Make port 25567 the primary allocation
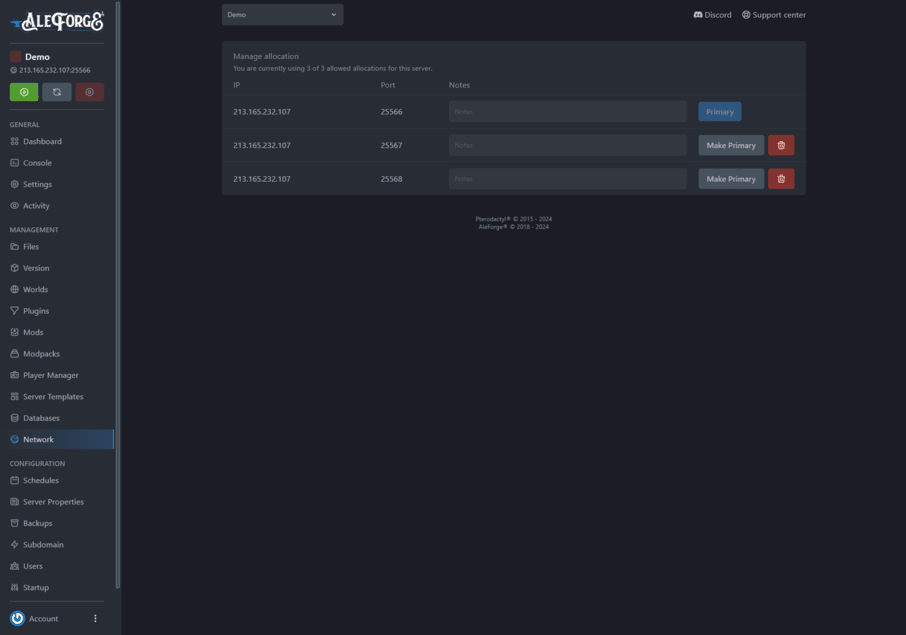The width and height of the screenshot is (906, 635). (730, 145)
